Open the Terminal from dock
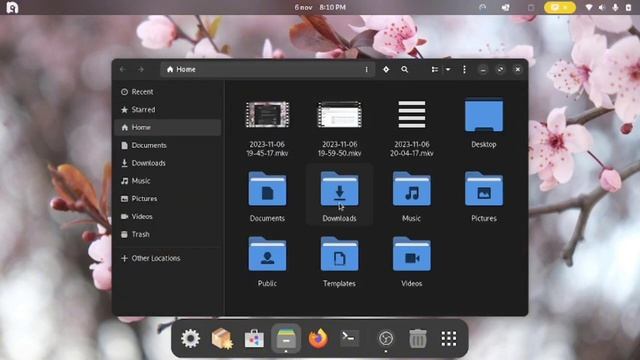This screenshot has height=360, width=640. [350, 338]
